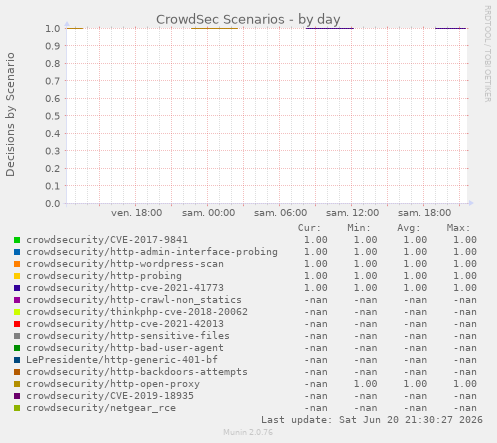Click the sam. 06:00 time axis label
Viewport: 497px width, 443px height.
[x=281, y=213]
